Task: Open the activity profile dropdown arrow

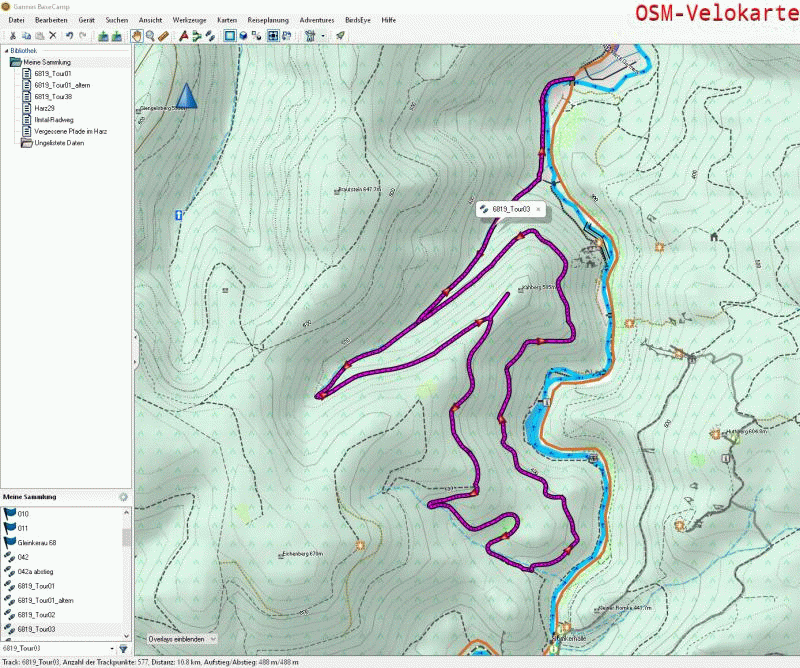Action: [323, 36]
